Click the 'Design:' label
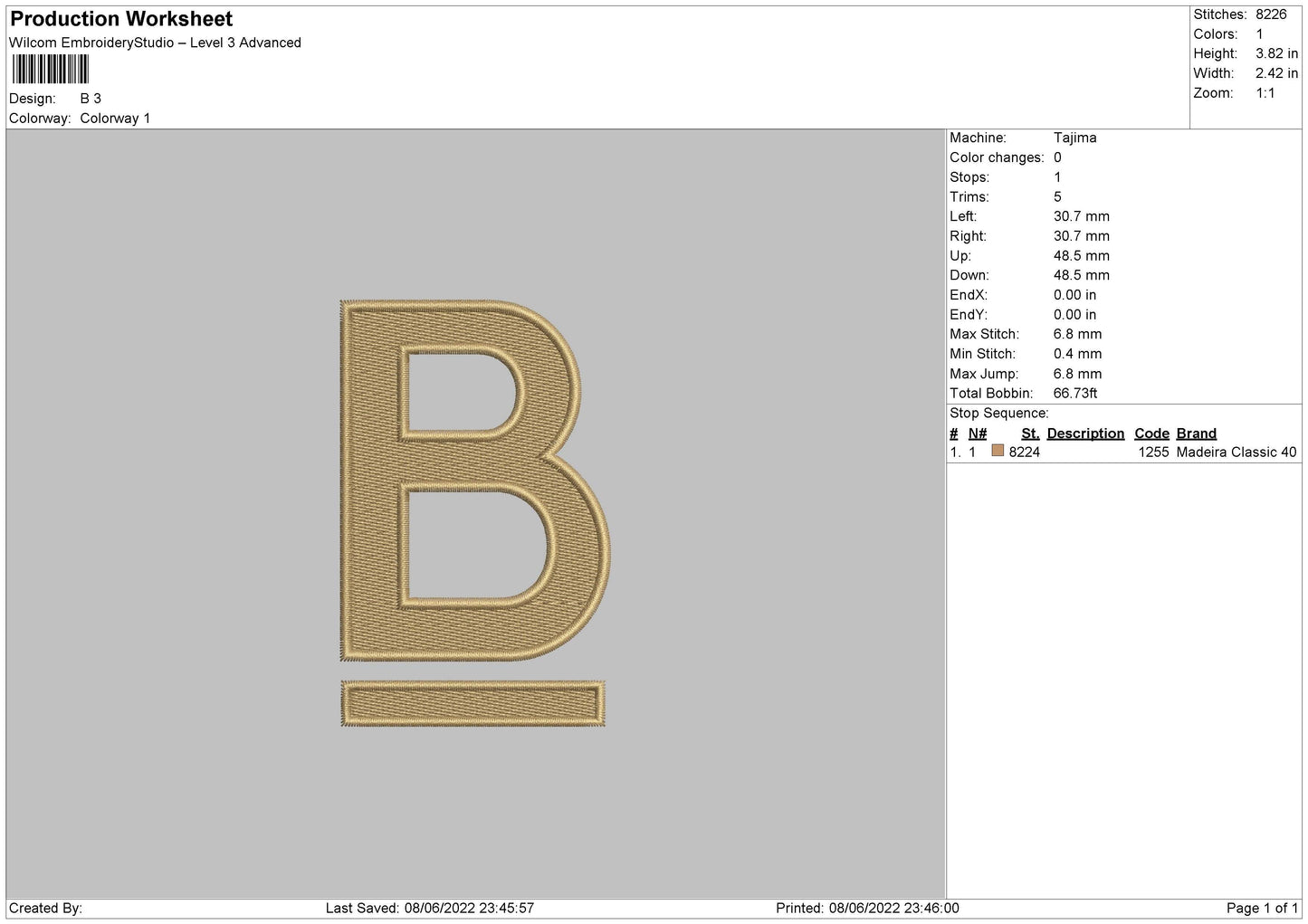This screenshot has width=1308, height=924. pos(32,99)
